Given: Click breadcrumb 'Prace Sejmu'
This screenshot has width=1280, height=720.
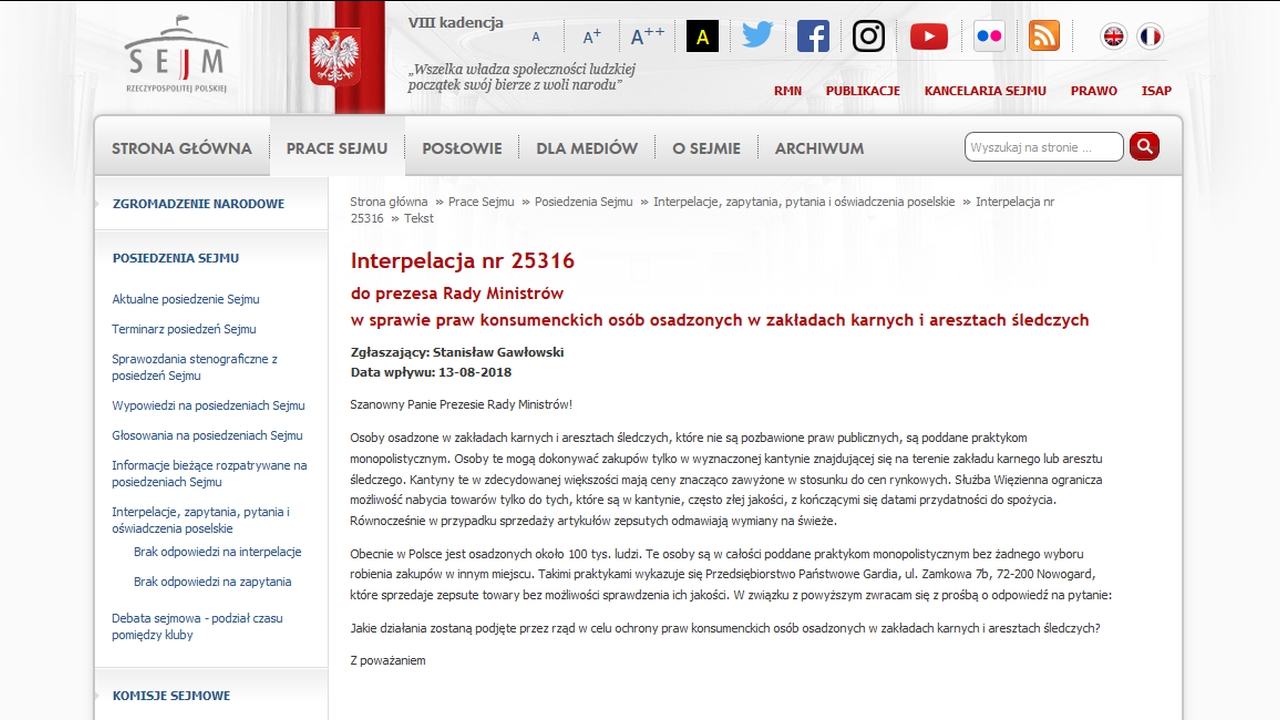Looking at the screenshot, I should (481, 202).
